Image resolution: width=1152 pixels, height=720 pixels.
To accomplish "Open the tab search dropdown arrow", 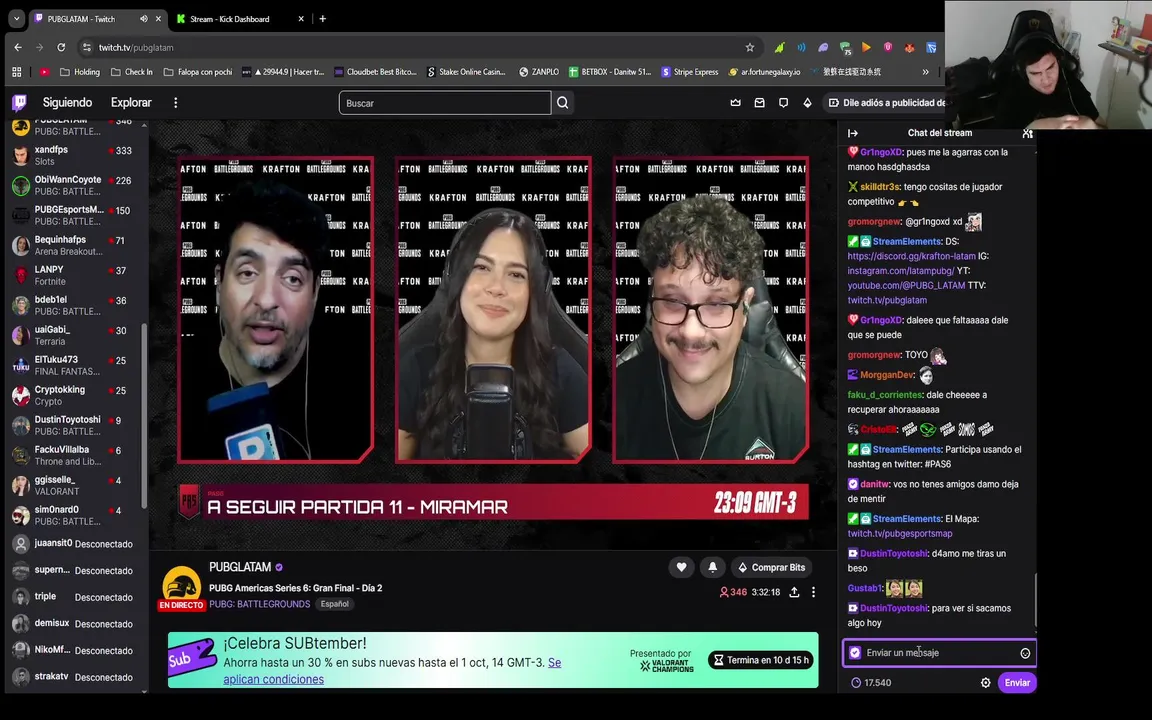I will click(x=16, y=19).
